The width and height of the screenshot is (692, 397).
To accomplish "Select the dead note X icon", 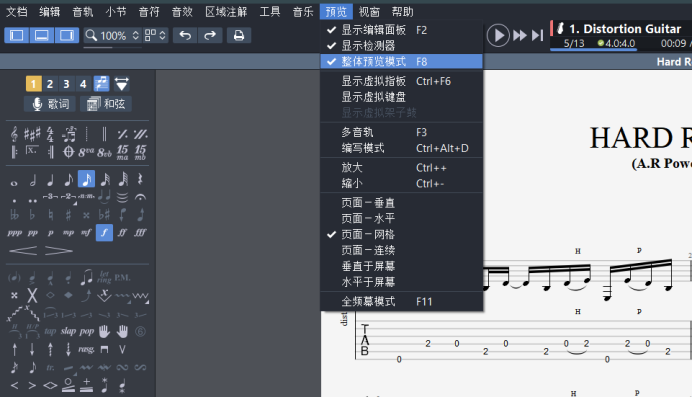I will click(32, 295).
